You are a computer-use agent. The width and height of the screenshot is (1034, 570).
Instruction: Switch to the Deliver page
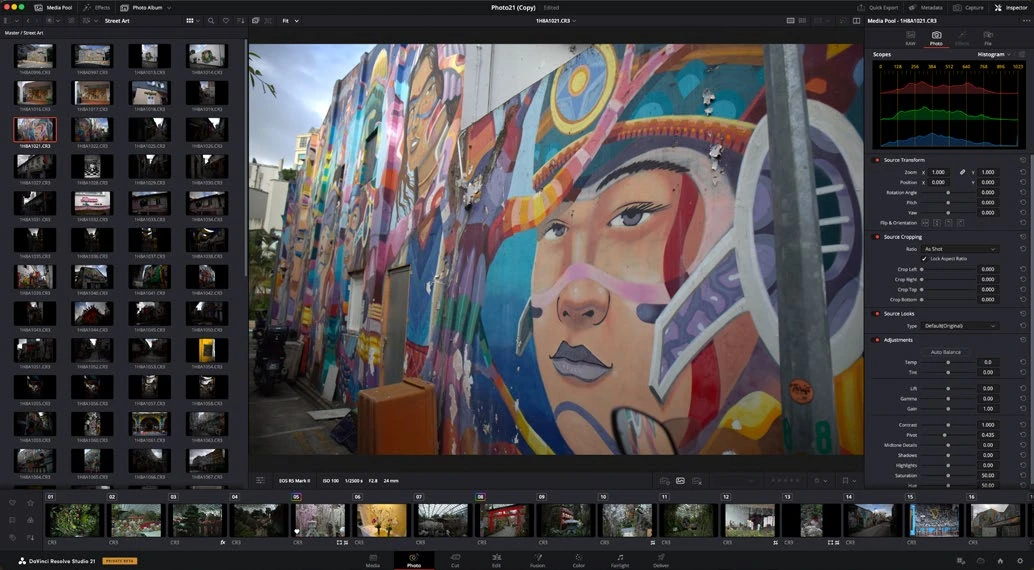(661, 561)
